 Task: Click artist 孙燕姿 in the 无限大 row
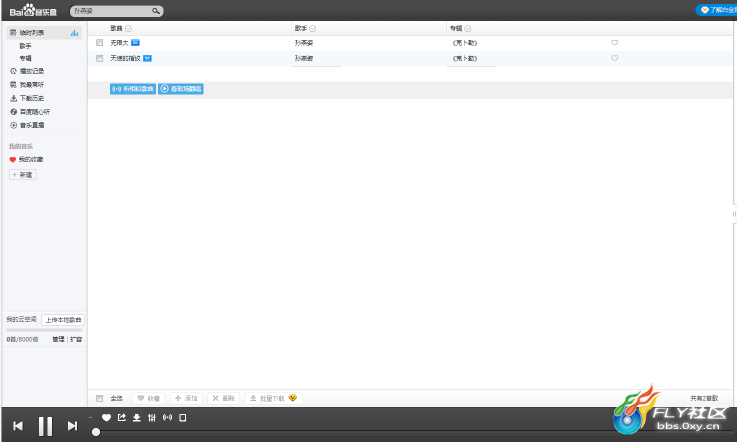[x=304, y=43]
